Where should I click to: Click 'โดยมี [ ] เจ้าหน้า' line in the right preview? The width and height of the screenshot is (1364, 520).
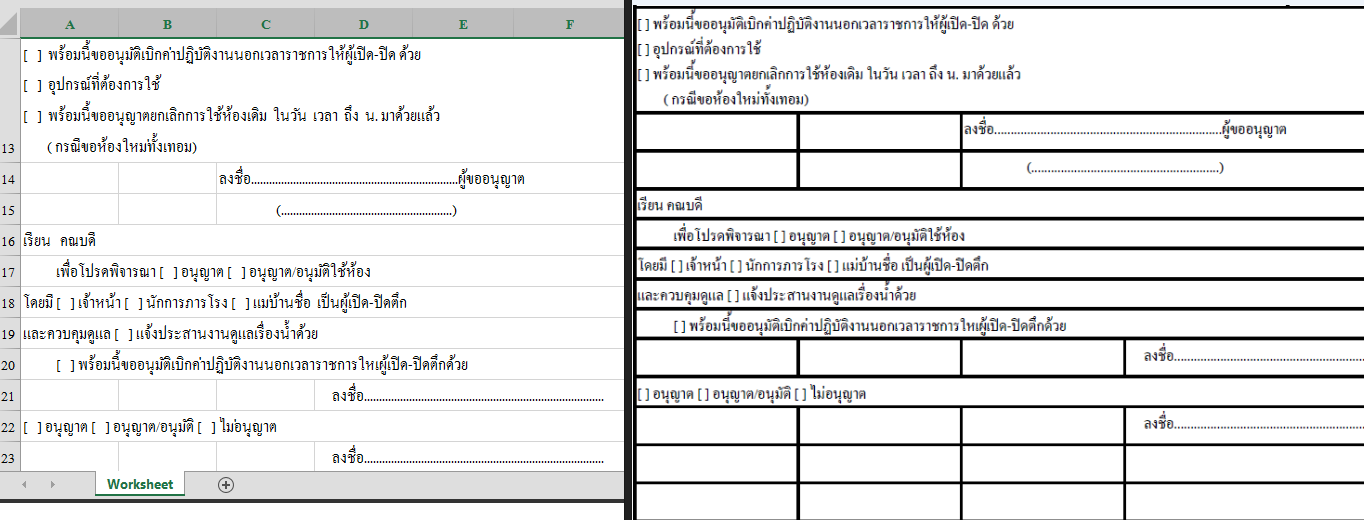(813, 266)
